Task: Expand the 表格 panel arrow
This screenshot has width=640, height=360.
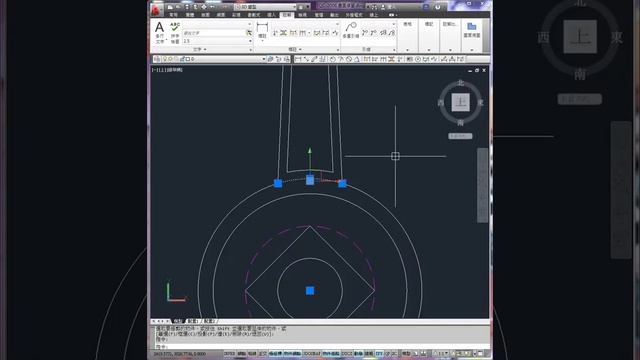Action: [x=407, y=50]
